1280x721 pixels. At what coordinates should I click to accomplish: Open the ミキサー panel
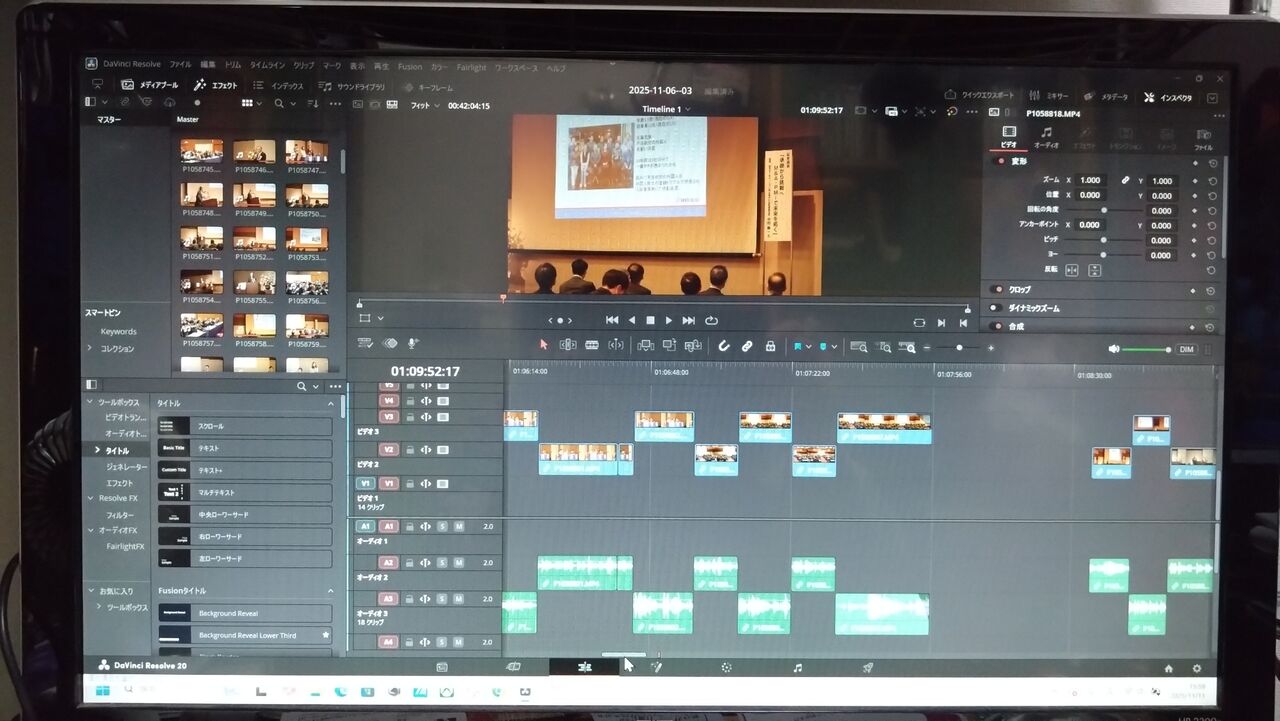pos(1050,96)
